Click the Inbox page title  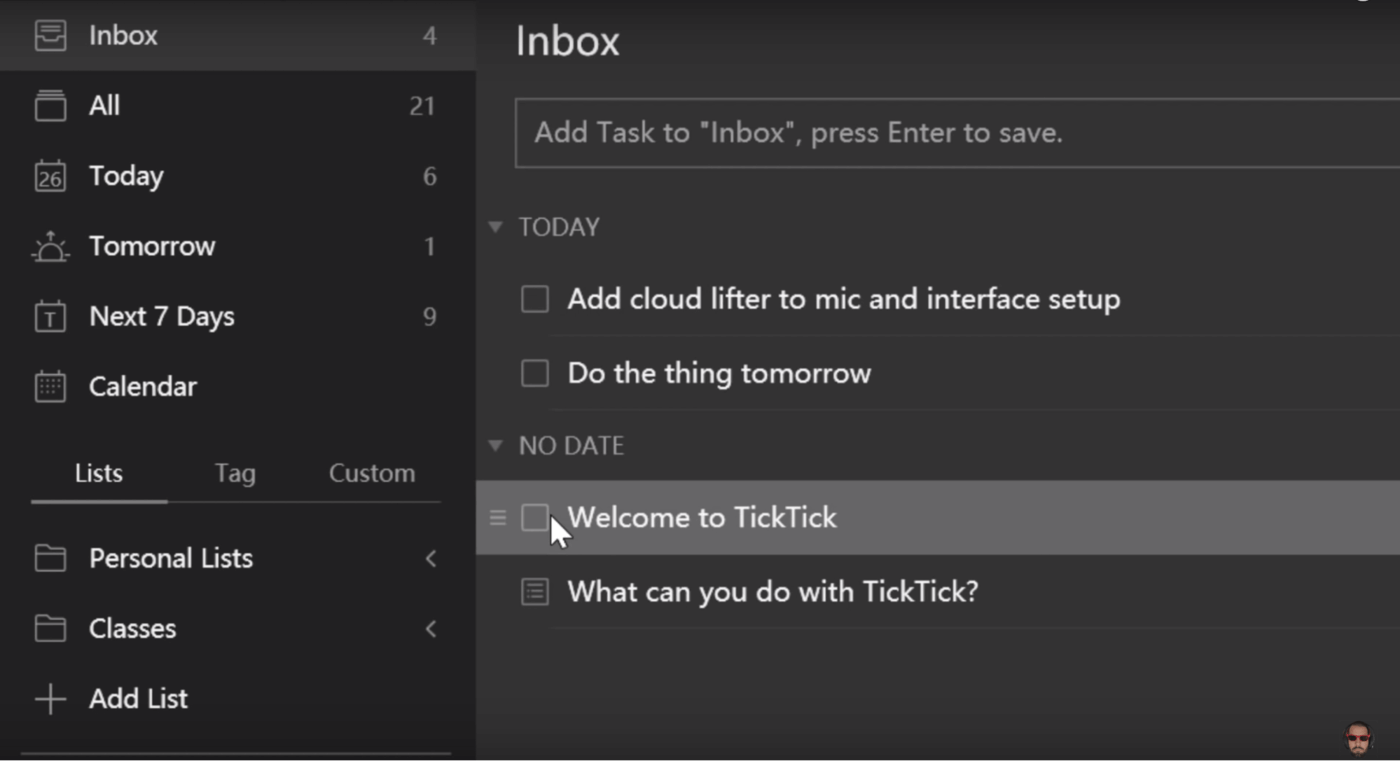[568, 41]
